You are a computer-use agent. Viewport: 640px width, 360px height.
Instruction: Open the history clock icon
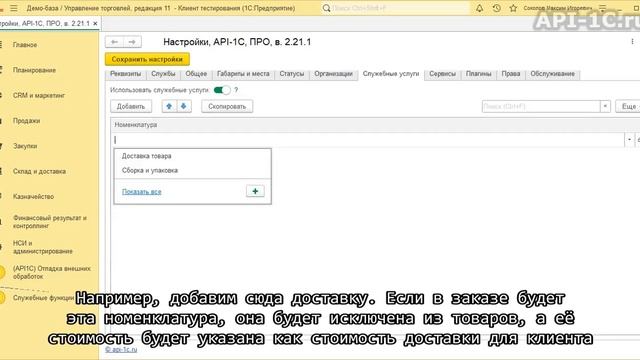pyautogui.click(x=496, y=8)
